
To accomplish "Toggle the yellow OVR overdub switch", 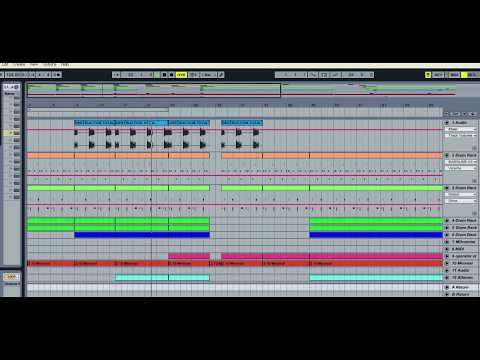I will (x=181, y=75).
